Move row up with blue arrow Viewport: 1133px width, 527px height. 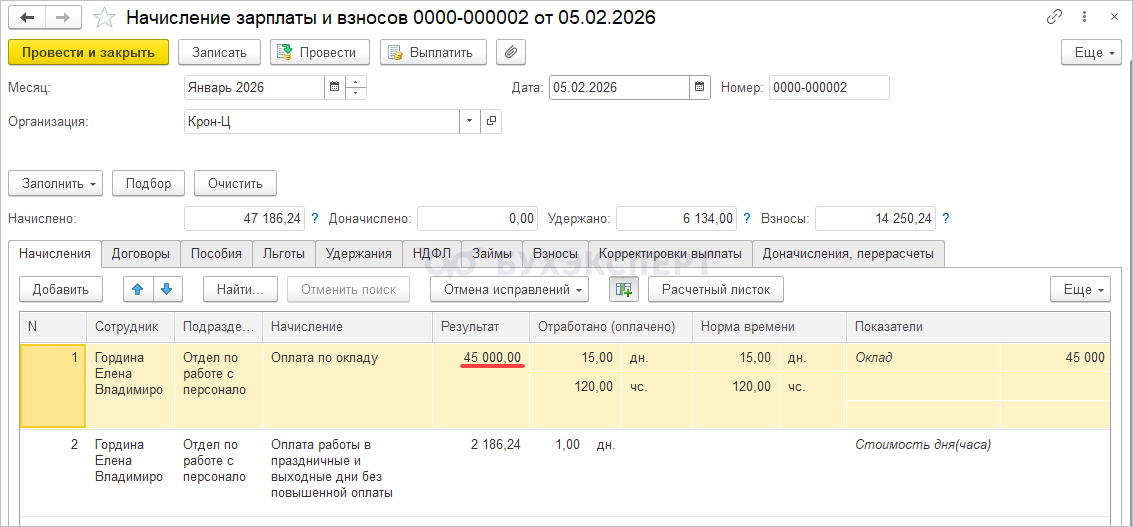[x=138, y=289]
